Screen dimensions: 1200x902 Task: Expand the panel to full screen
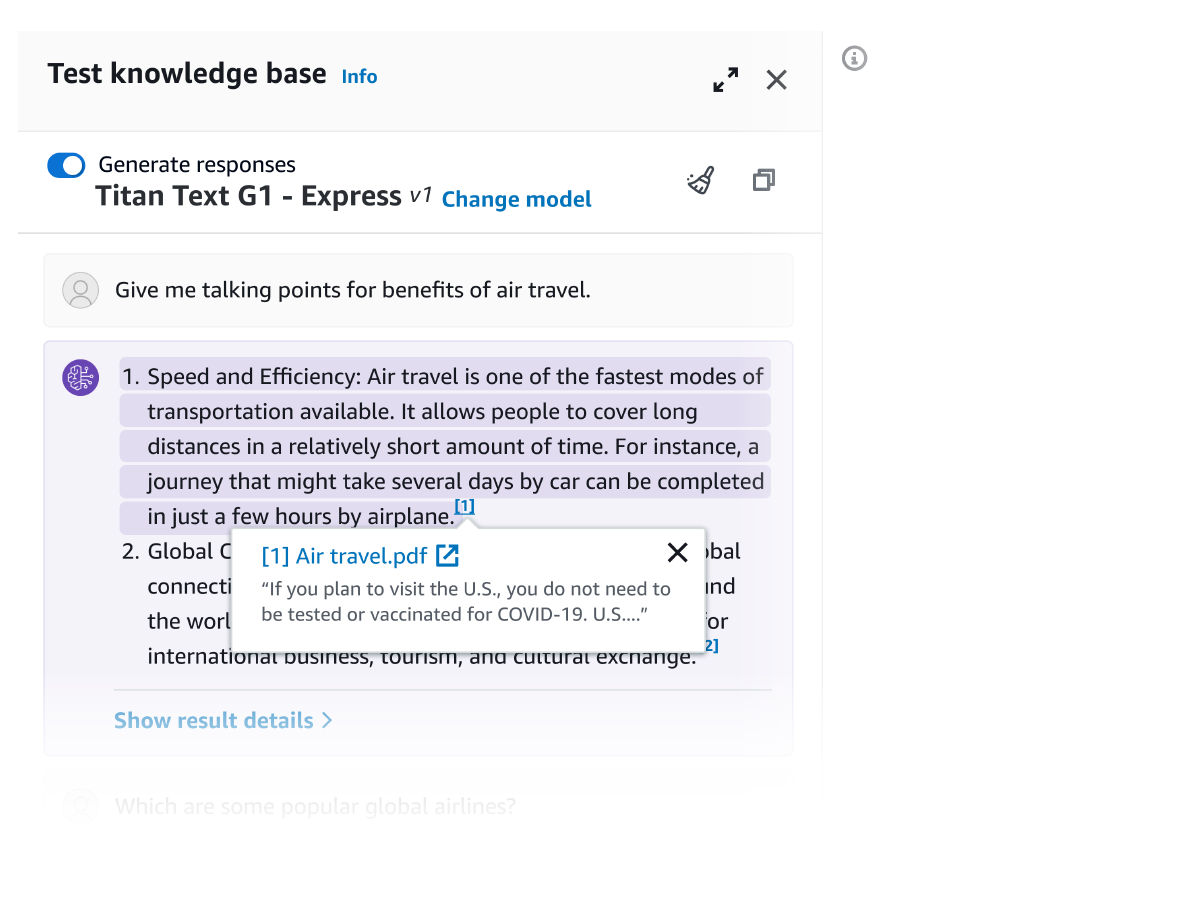coord(725,79)
